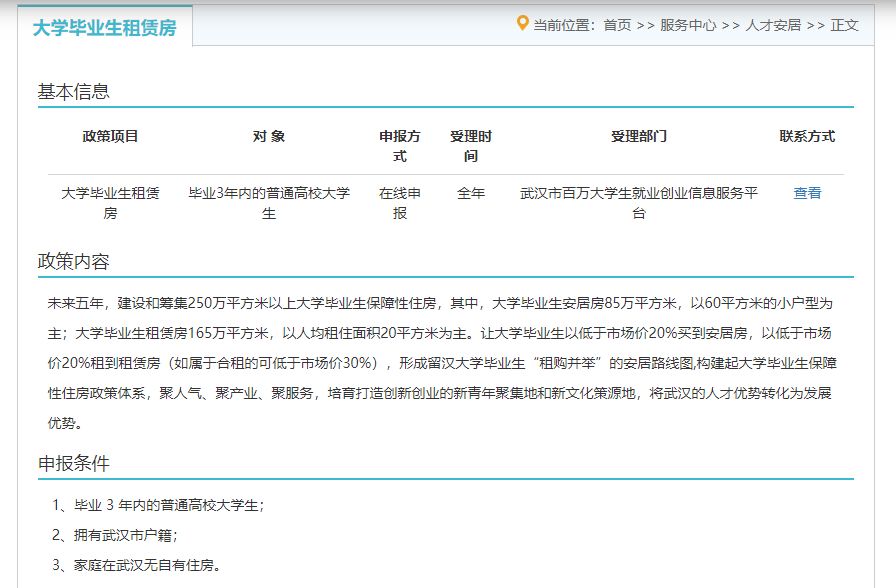Click the 全年 table cell
The width and height of the screenshot is (896, 588).
470,193
